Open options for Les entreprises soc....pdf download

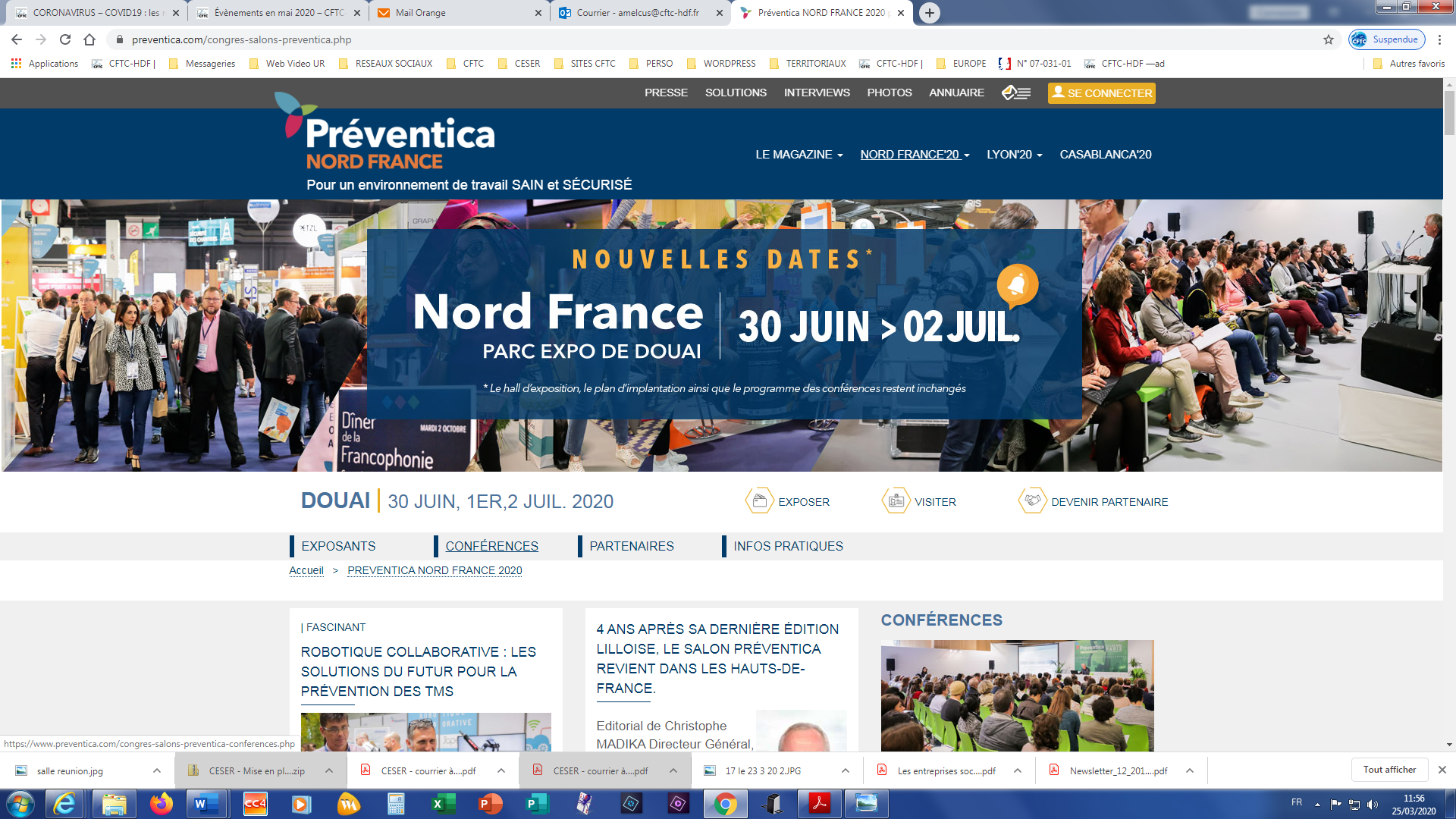1017,770
